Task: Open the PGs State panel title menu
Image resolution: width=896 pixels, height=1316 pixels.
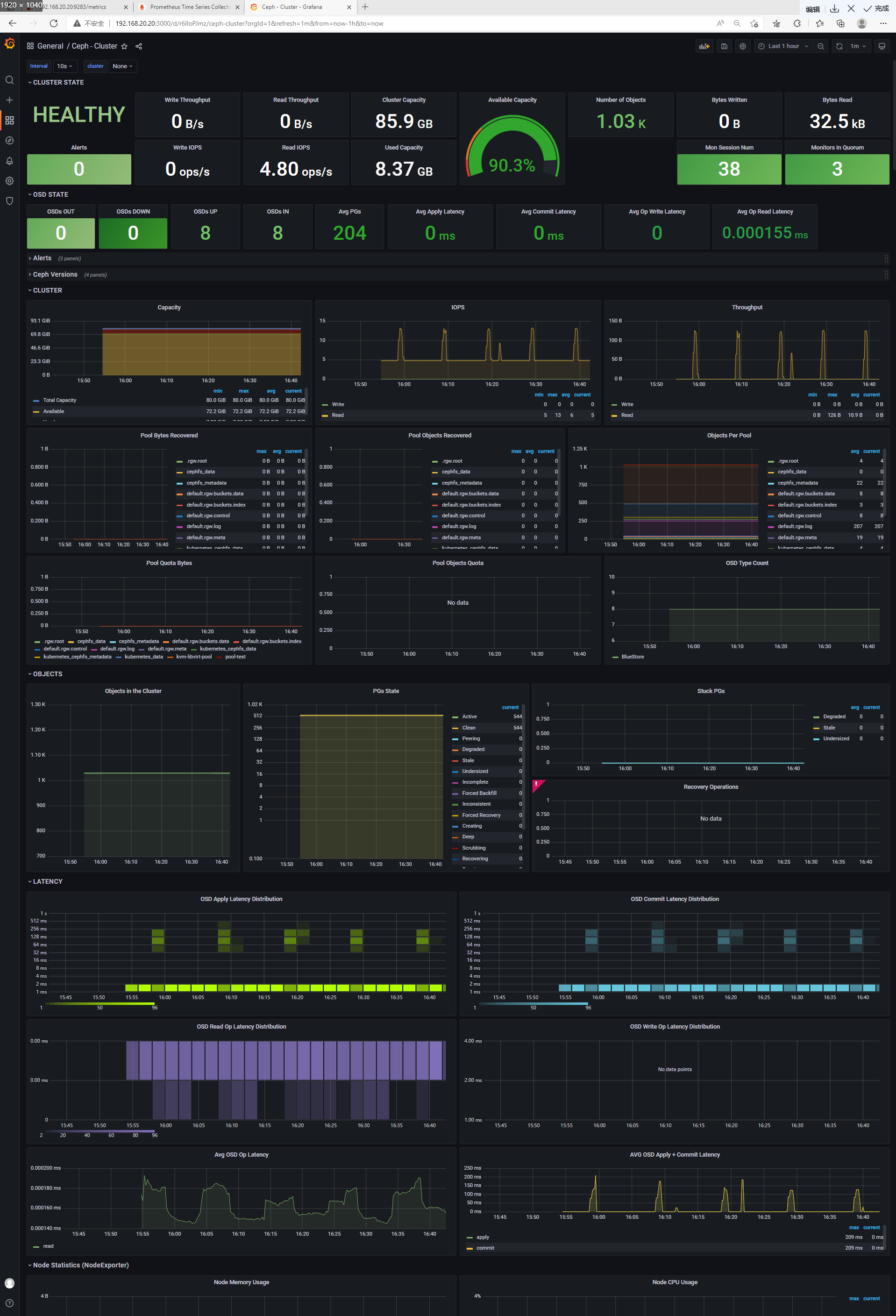Action: pyautogui.click(x=385, y=691)
